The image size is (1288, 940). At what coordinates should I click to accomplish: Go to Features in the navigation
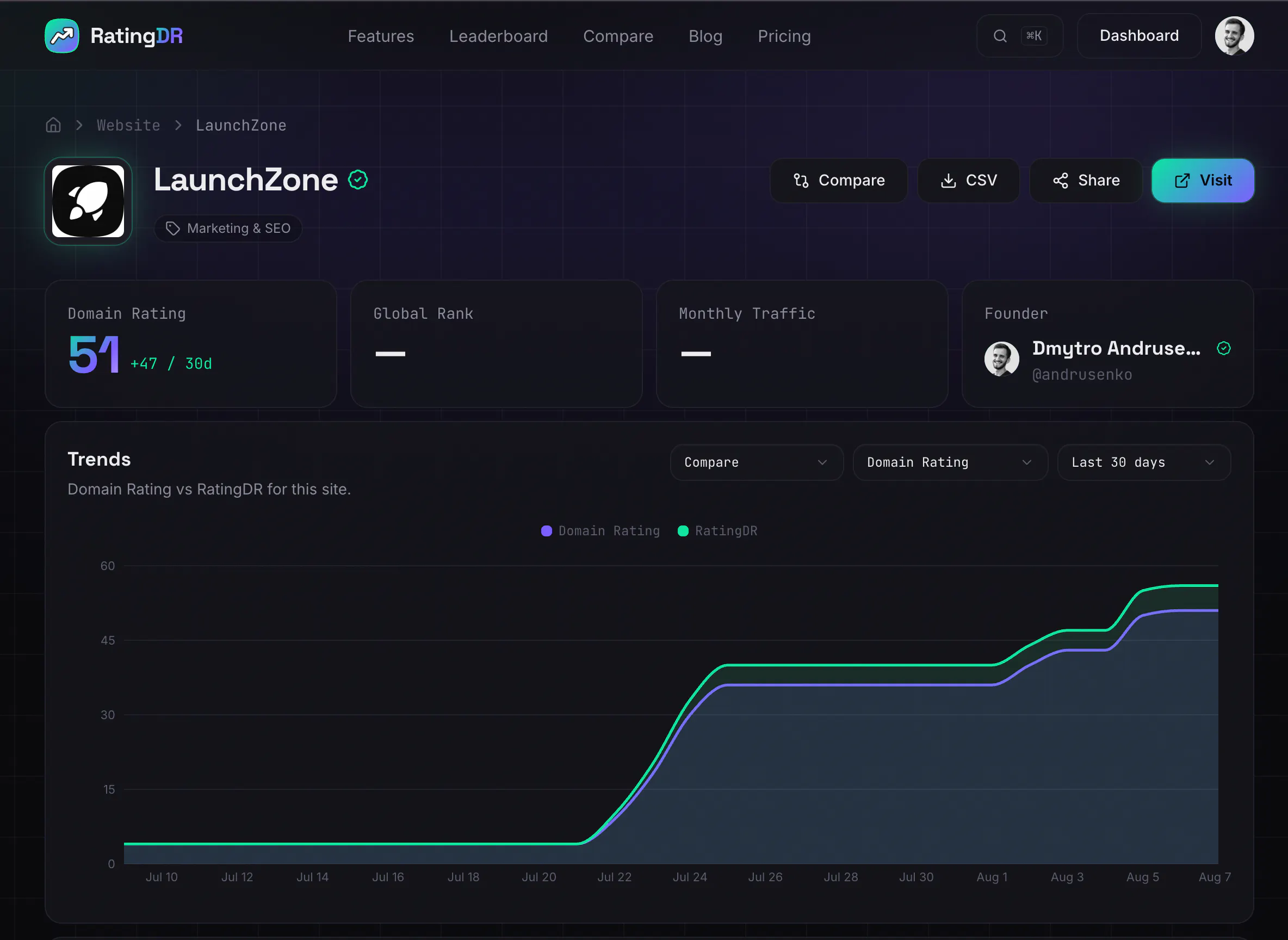coord(381,36)
